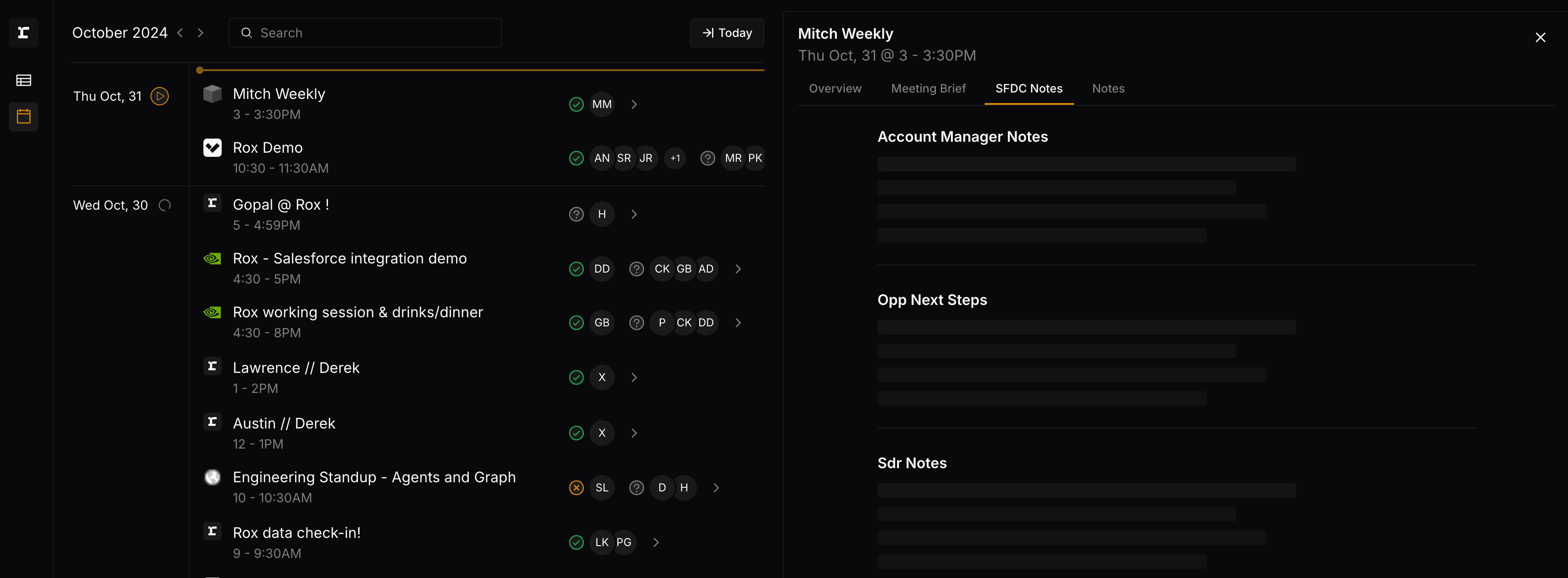The width and height of the screenshot is (1568, 578).
Task: Jump to Today button
Action: (x=727, y=33)
